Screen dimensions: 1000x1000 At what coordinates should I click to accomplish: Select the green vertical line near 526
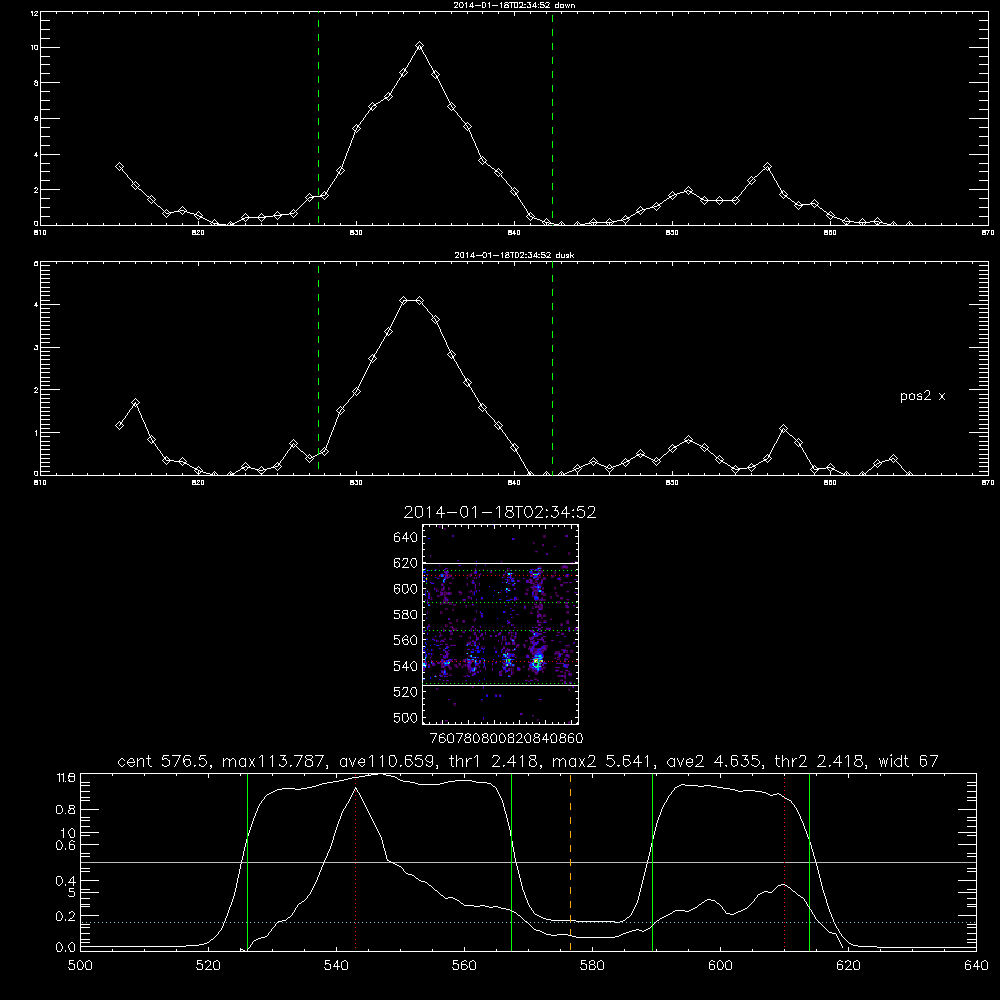(x=247, y=861)
